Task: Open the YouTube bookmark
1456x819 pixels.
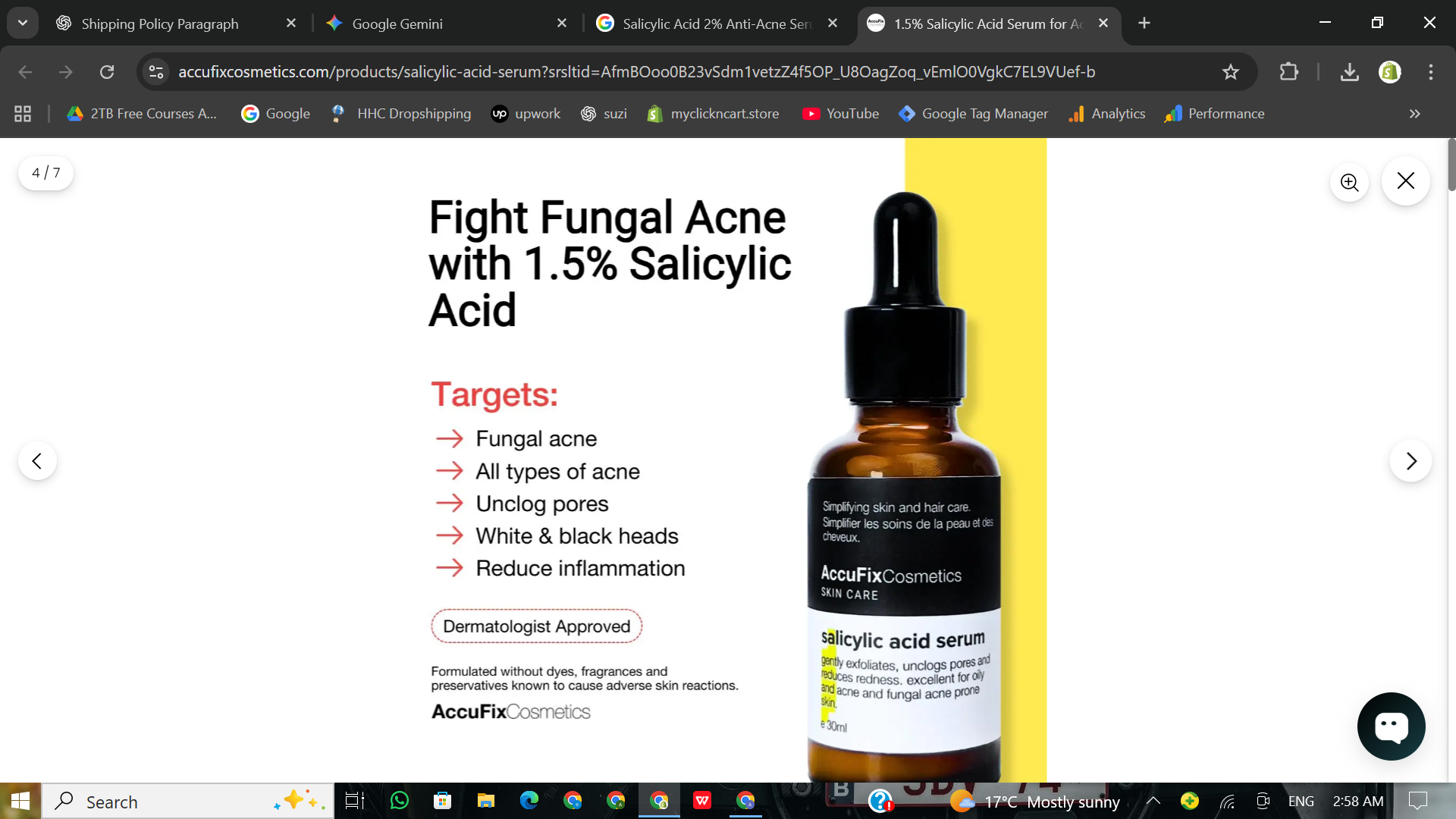Action: point(839,113)
